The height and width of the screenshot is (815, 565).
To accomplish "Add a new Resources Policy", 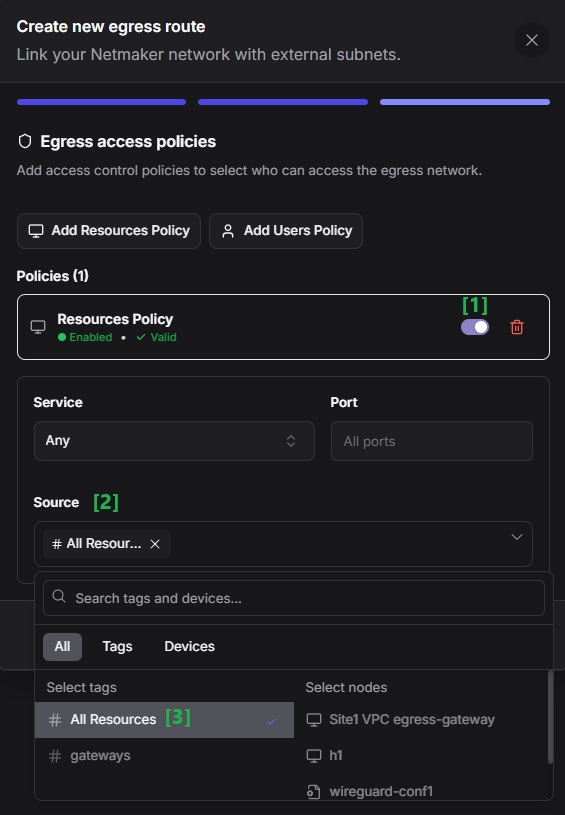I will click(x=109, y=231).
